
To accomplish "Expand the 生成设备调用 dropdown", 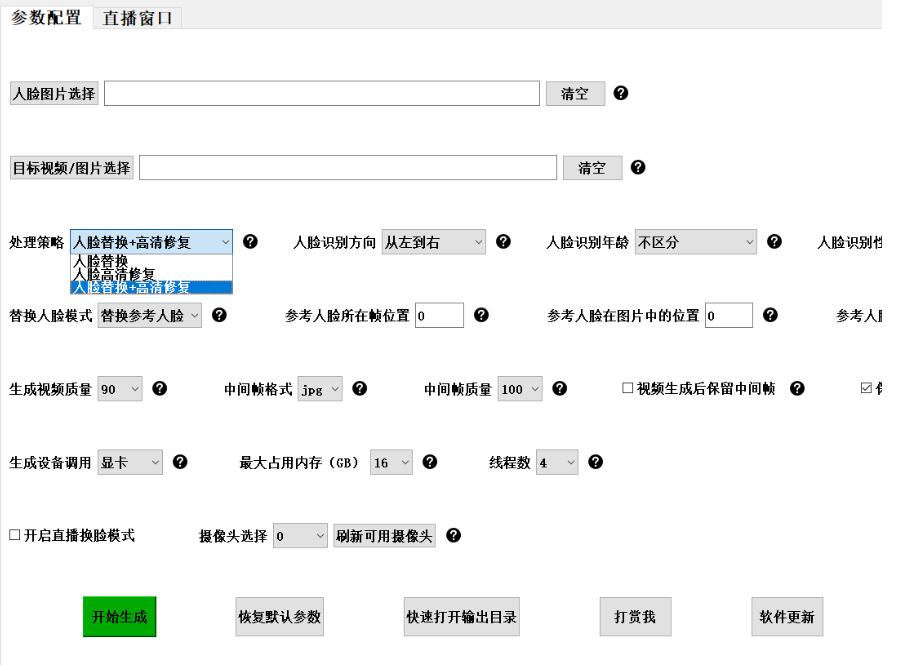I will click(x=129, y=462).
